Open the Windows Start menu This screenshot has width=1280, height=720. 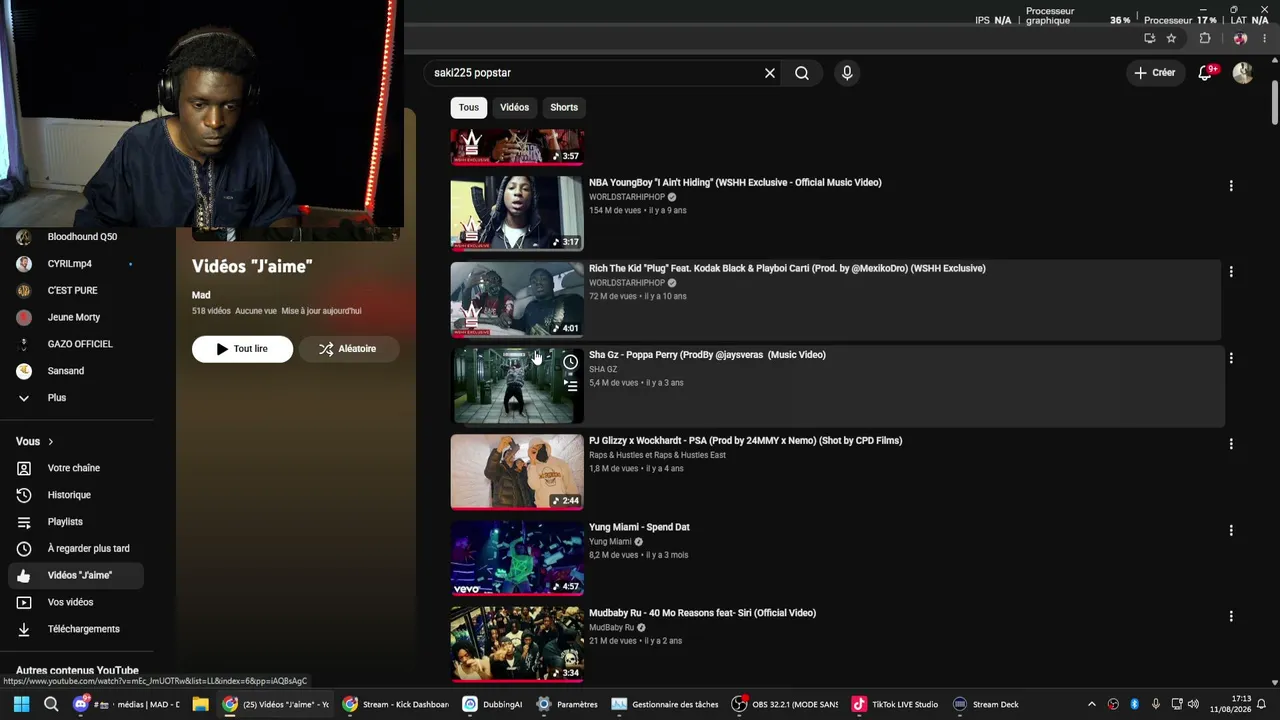[x=21, y=704]
